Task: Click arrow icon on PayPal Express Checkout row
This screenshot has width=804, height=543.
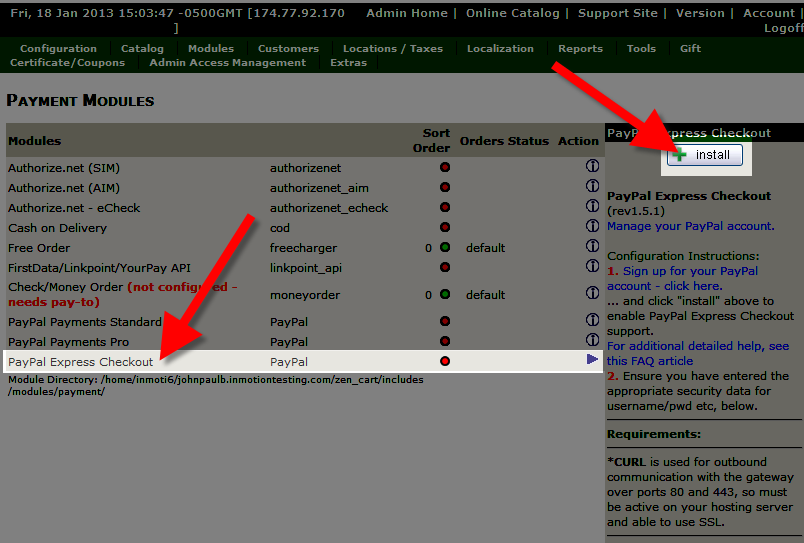Action: pyautogui.click(x=593, y=359)
